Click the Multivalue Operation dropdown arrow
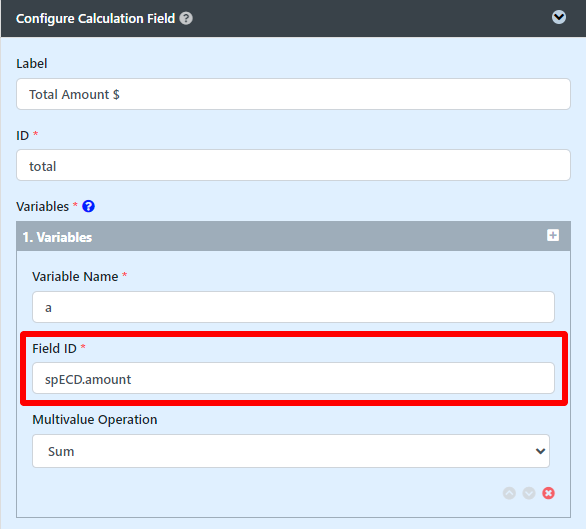This screenshot has height=529, width=586. point(540,451)
